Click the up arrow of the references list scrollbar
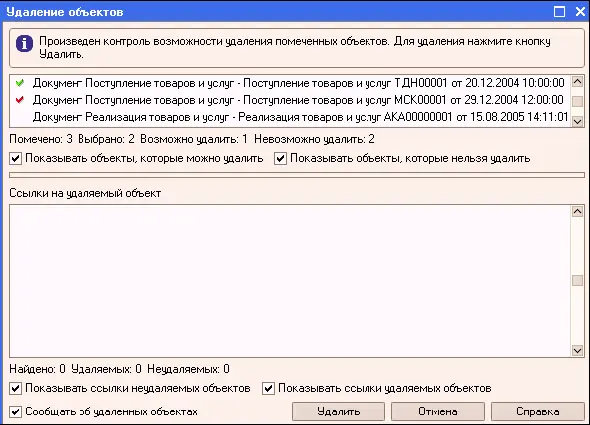 (577, 211)
